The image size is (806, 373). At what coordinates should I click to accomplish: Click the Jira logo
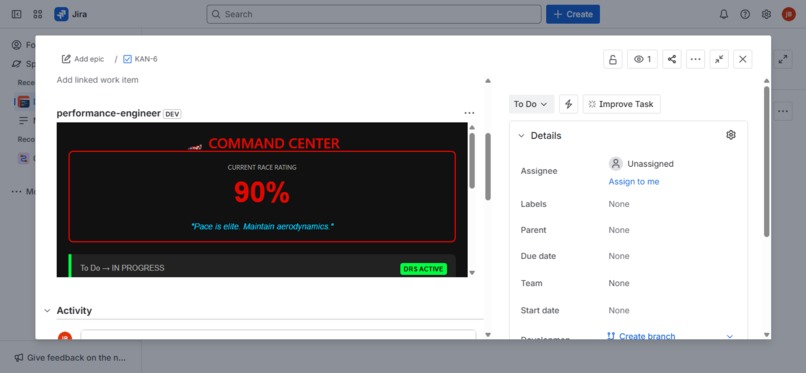[x=71, y=14]
